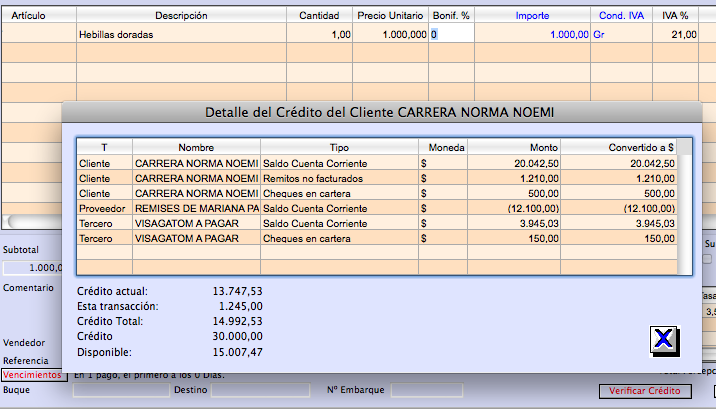Viewport: 716px width, 409px height.
Task: Click the Crédito Total value 14.992,53
Action: pos(237,321)
